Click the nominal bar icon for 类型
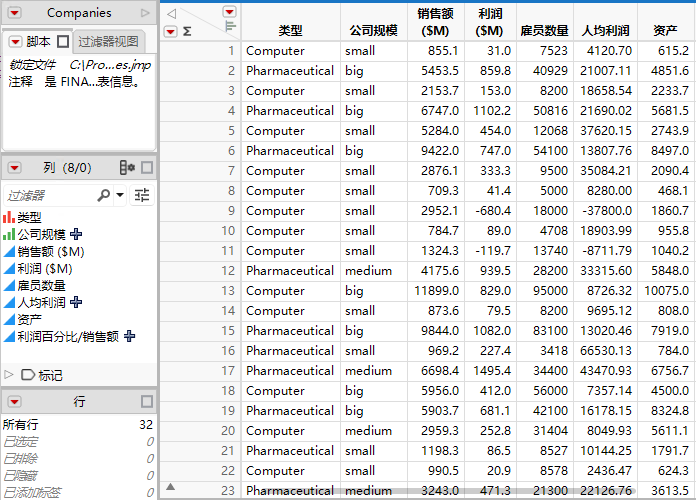Screen dimensions: 696x500 [x=9, y=217]
